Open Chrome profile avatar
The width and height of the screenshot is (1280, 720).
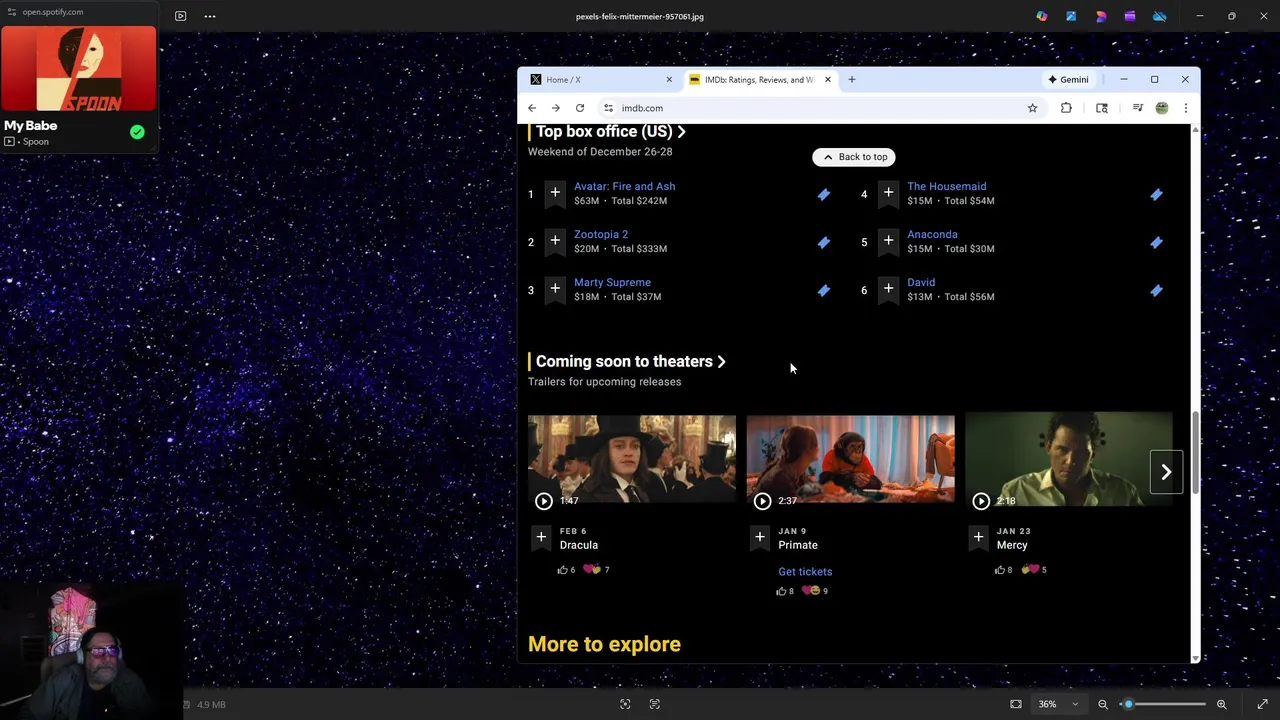tap(1162, 108)
